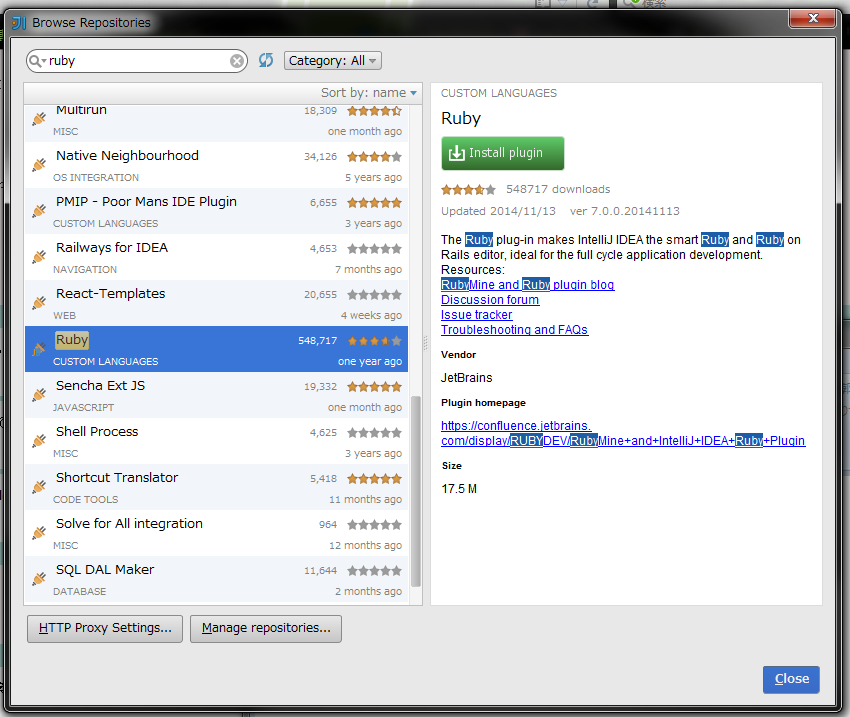This screenshot has height=717, width=850.
Task: Click the Close button at the bottom
Action: click(791, 679)
